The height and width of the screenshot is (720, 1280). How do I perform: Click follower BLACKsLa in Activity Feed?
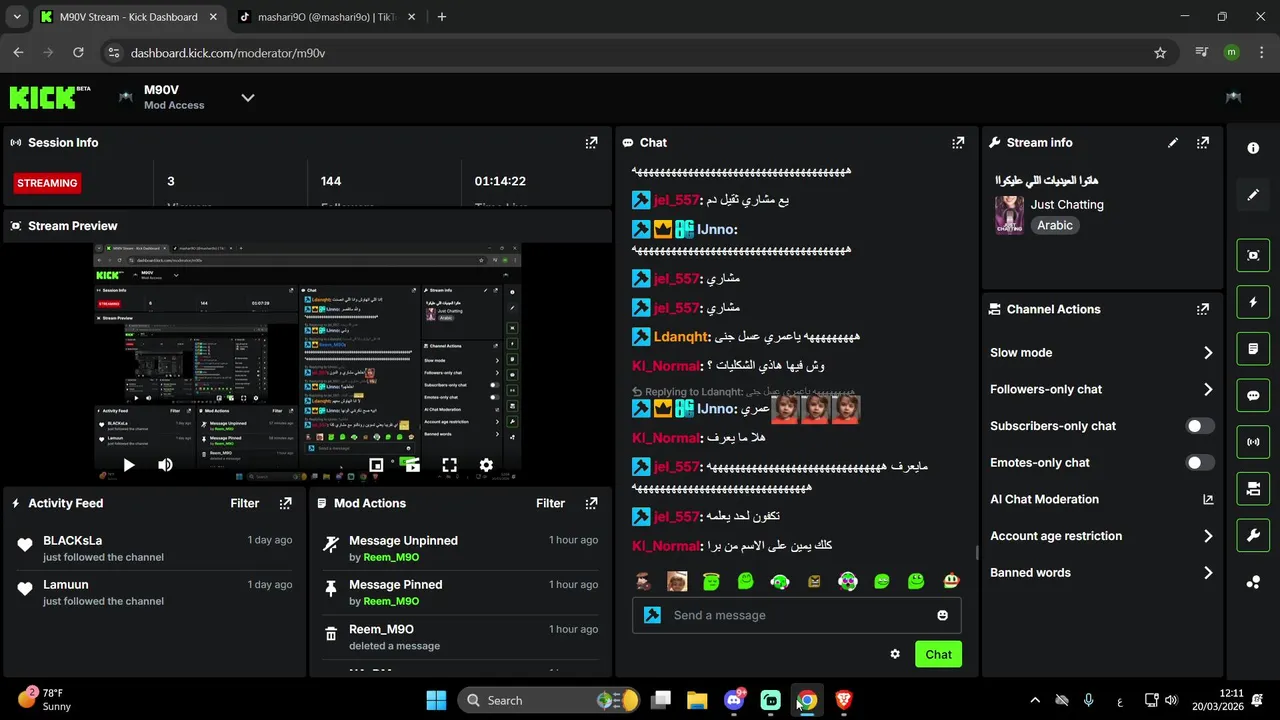73,541
